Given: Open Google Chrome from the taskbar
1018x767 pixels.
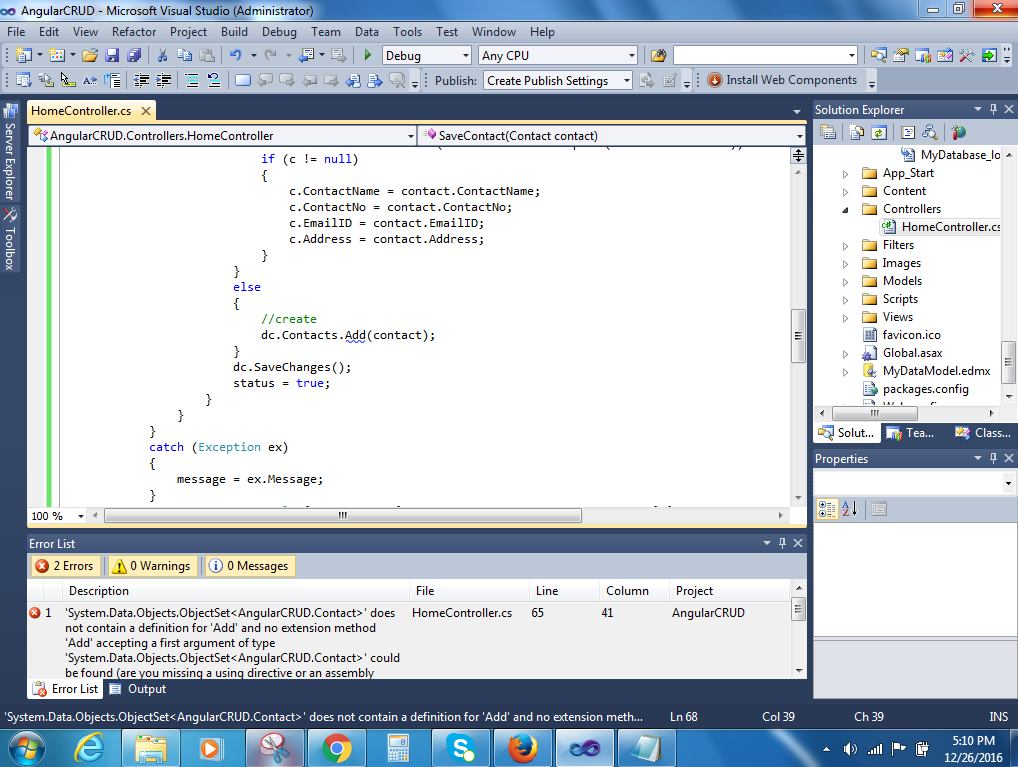Looking at the screenshot, I should click(x=336, y=749).
